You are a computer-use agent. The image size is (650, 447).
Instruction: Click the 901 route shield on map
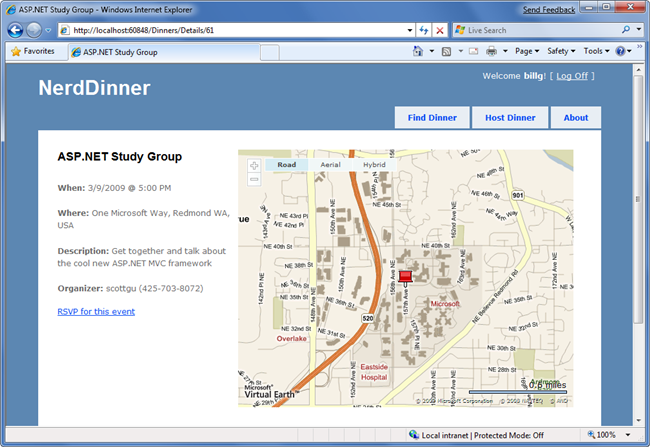coord(517,195)
